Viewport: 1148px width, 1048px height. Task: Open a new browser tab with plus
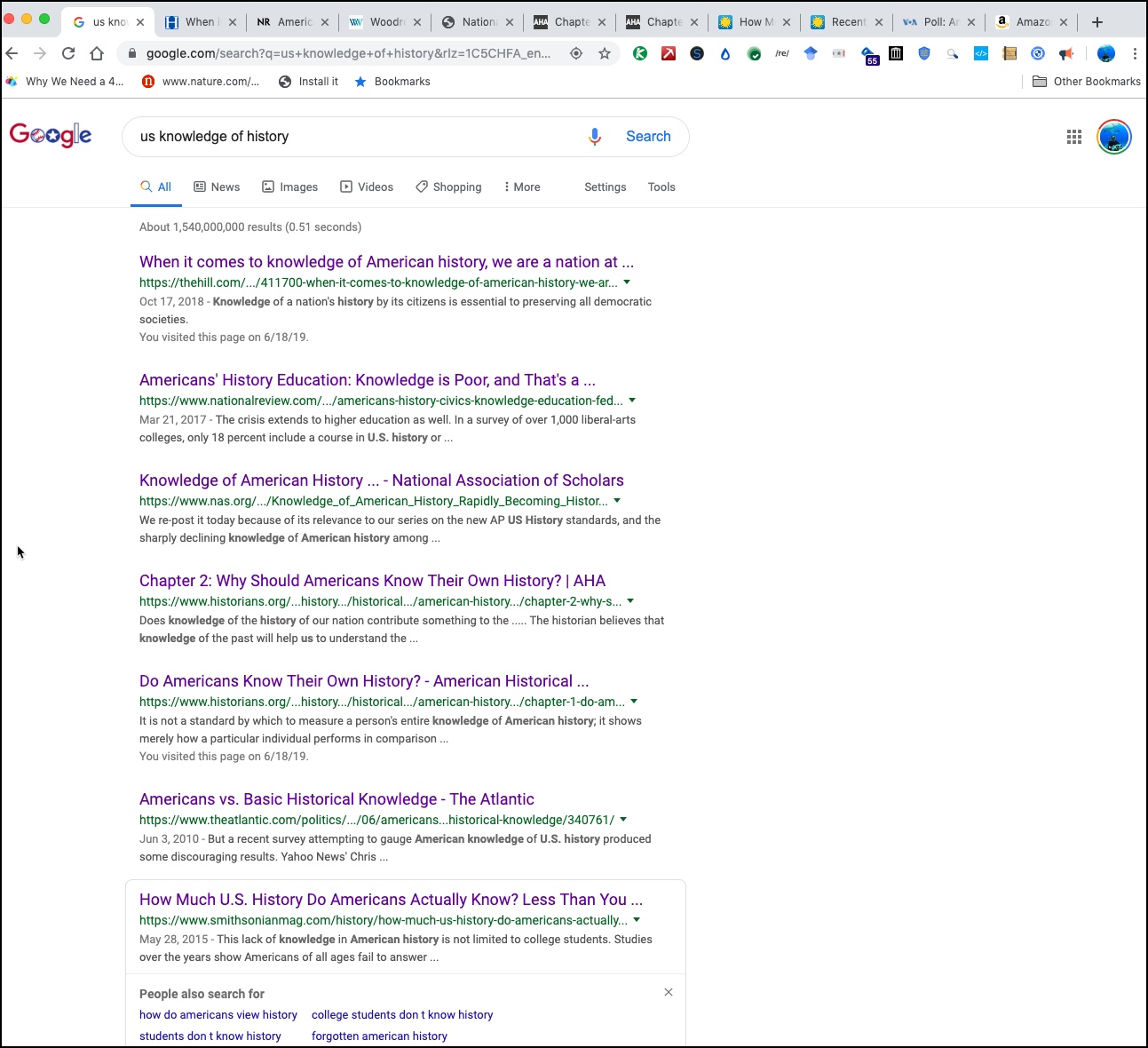click(1097, 22)
